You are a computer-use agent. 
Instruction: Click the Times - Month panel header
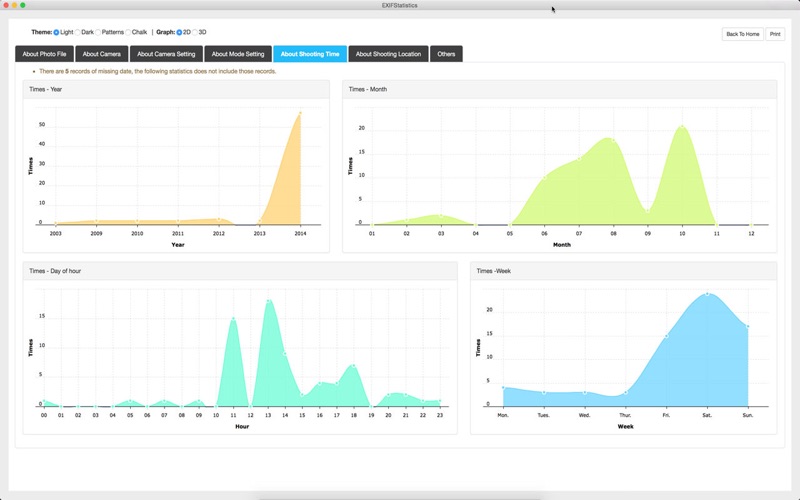pos(560,89)
